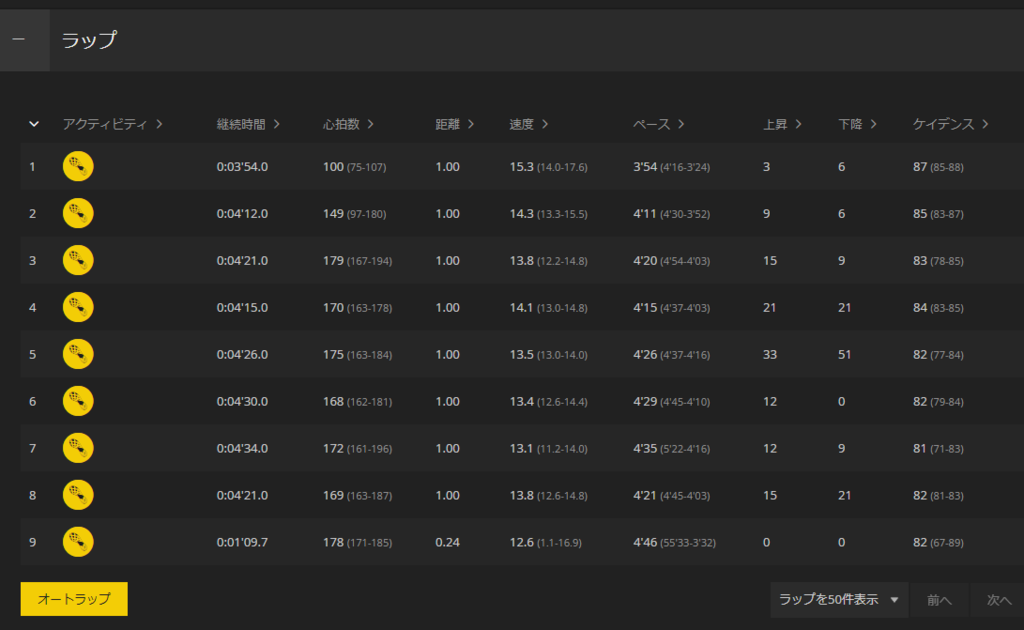The image size is (1024, 630).
Task: Click the running activity icon in lap 1
Action: coord(78,166)
